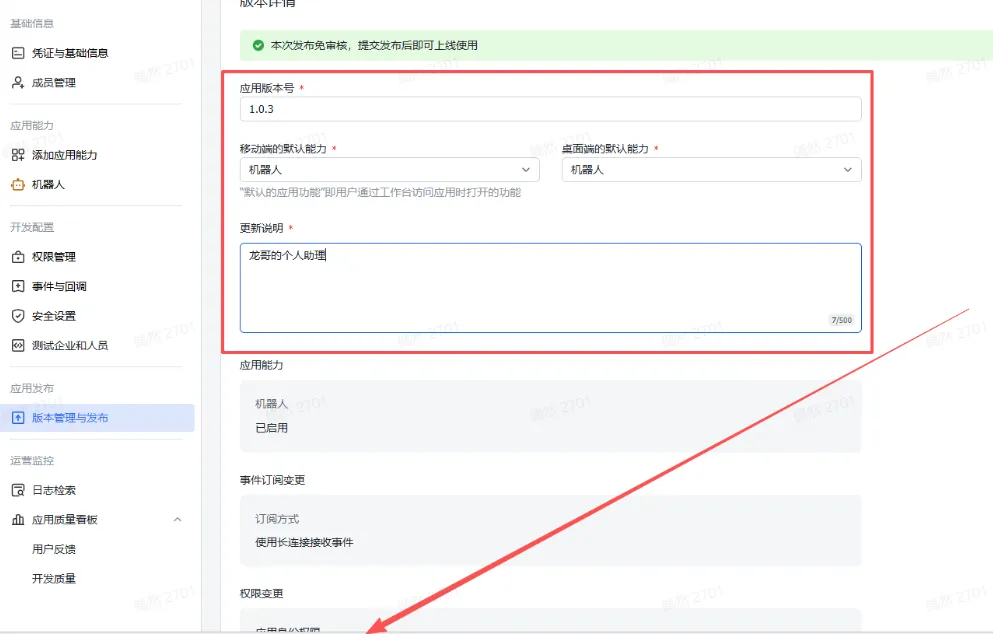
Task: Open 桌面端的默认能力 dropdown
Action: pos(711,170)
